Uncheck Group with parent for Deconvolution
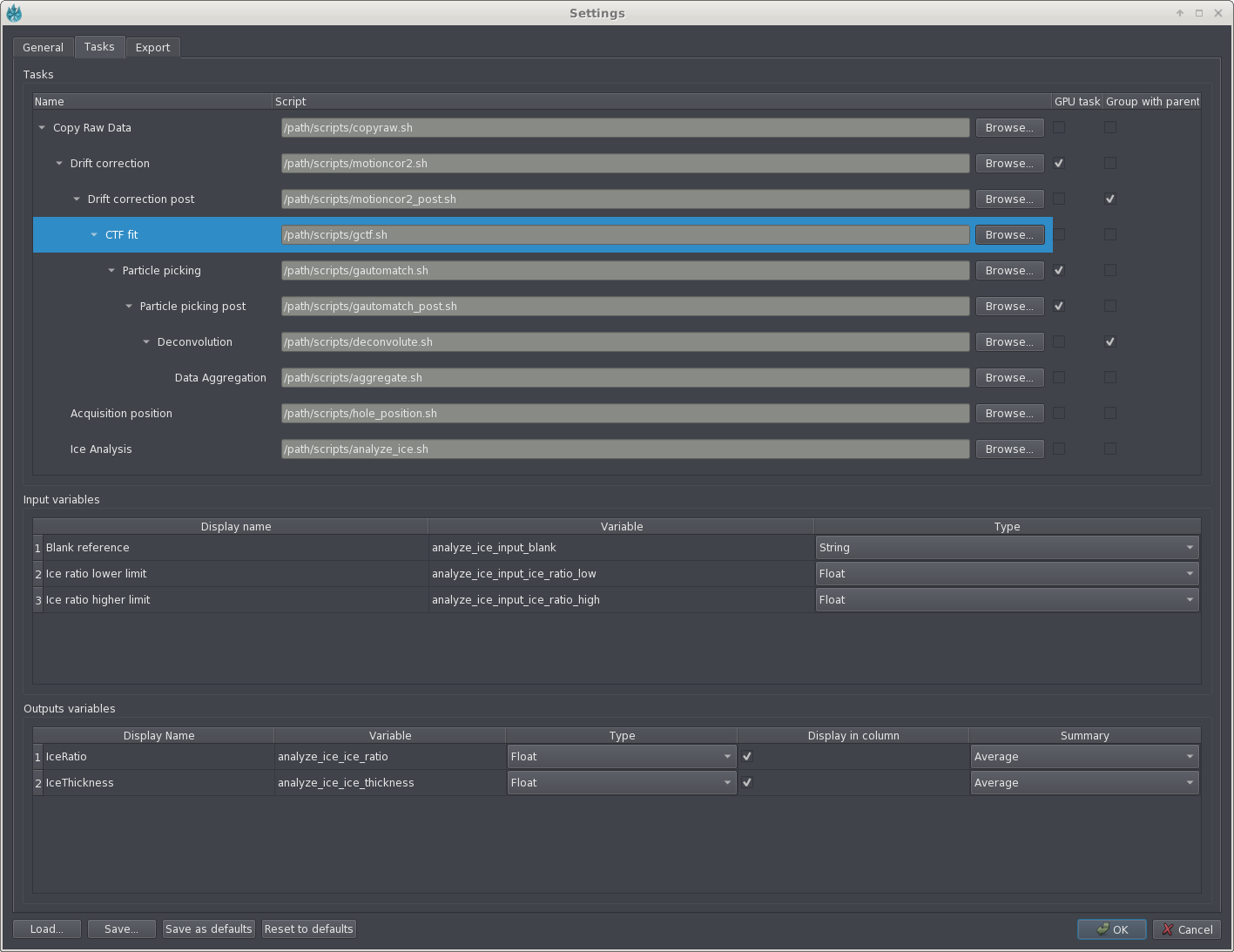Viewport: 1234px width, 952px height. (x=1109, y=341)
